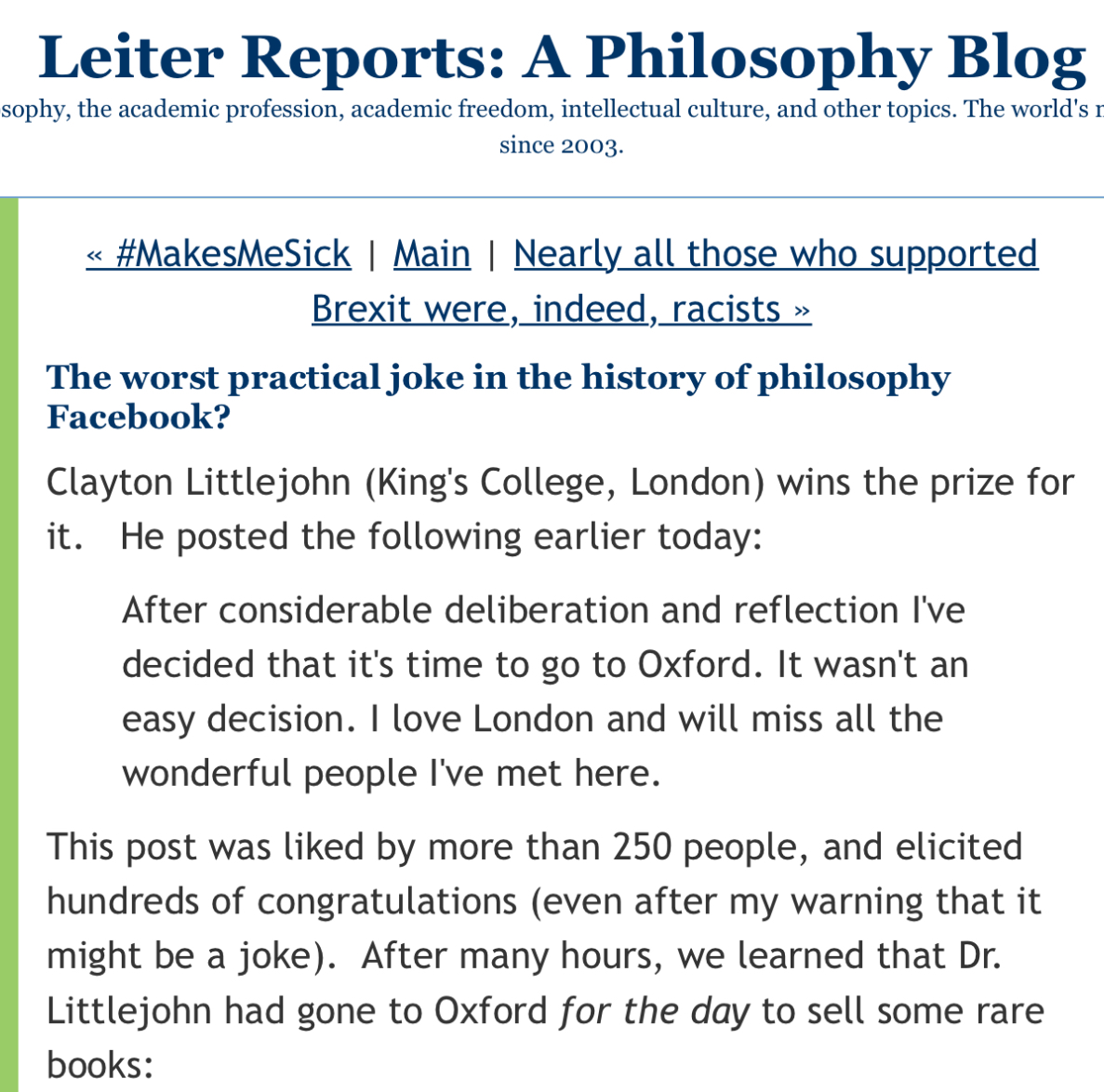Click the italicized phrase 'for the day'

(x=655, y=1011)
